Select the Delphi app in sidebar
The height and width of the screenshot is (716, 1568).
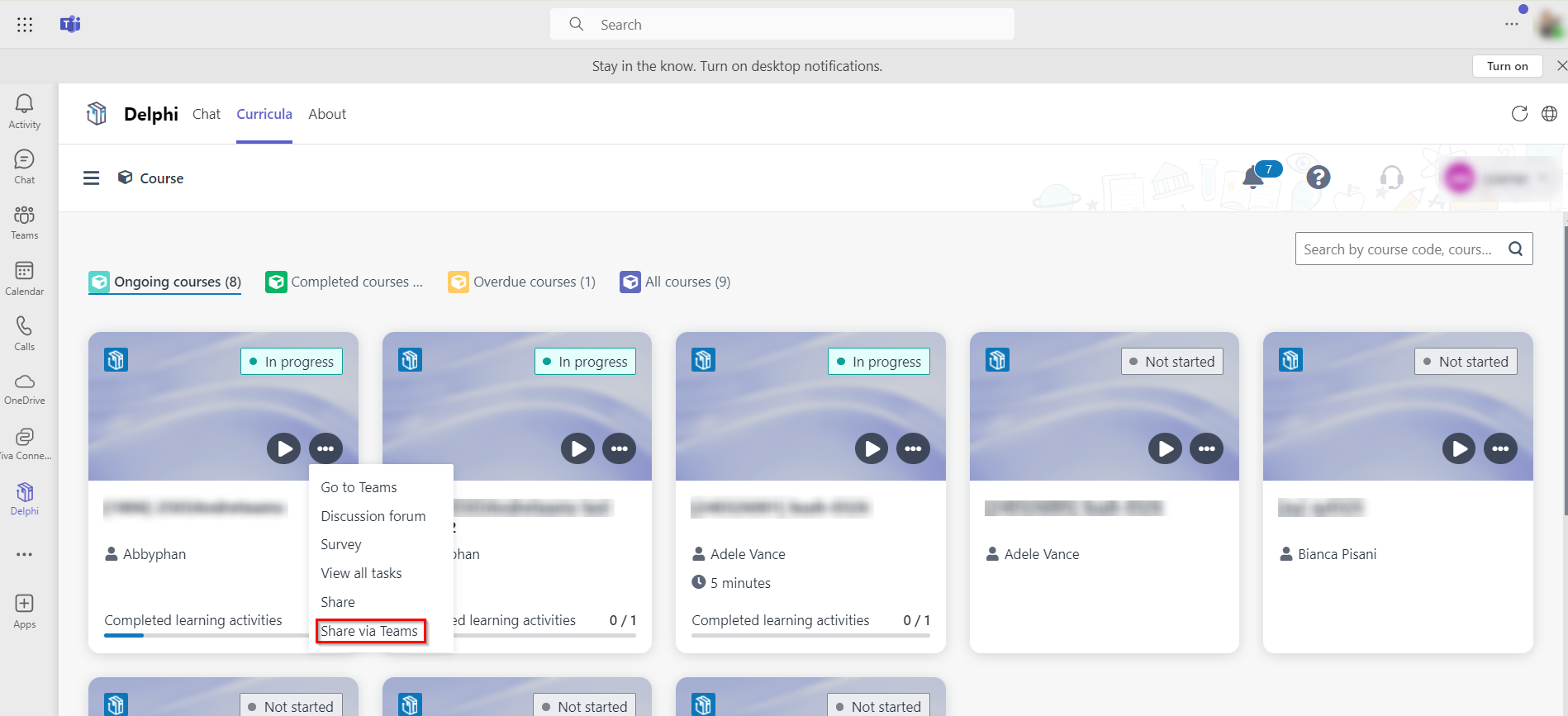point(25,500)
